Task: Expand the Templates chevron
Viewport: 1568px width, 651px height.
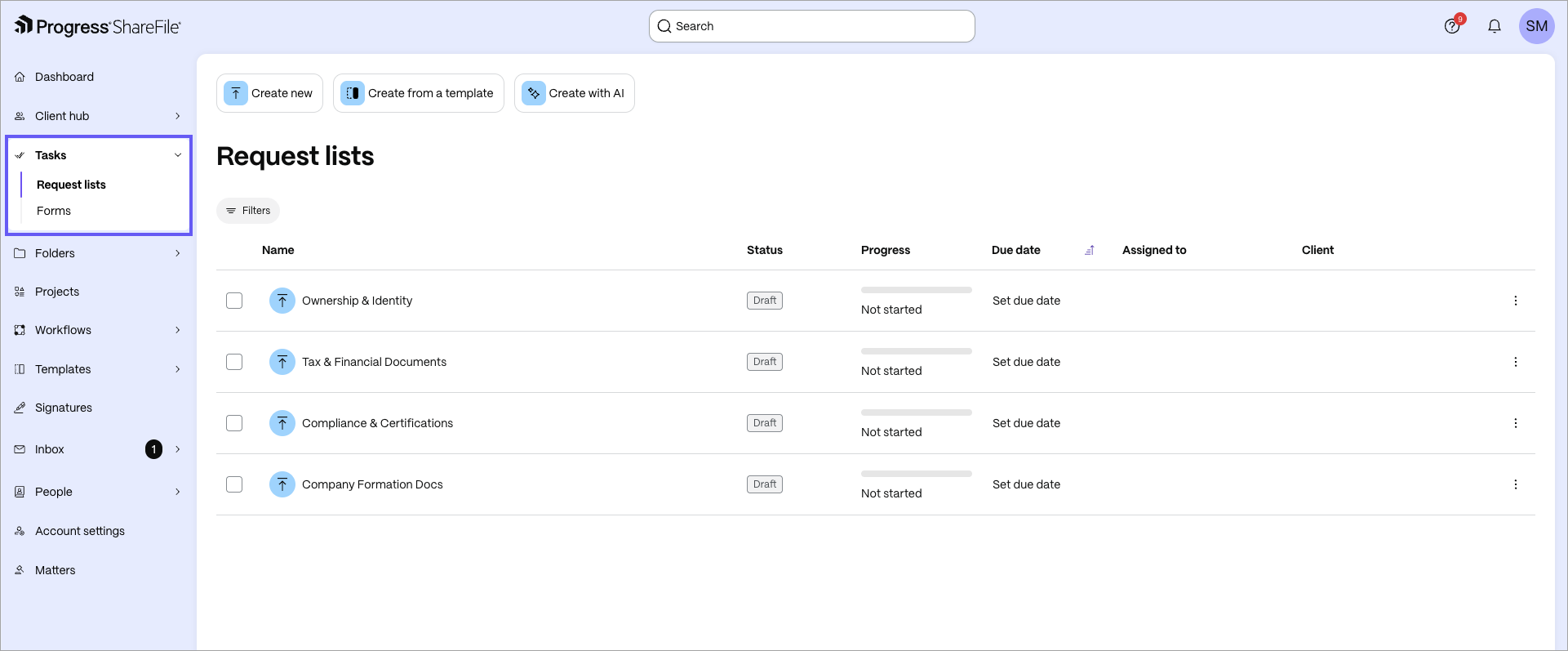Action: tap(178, 369)
